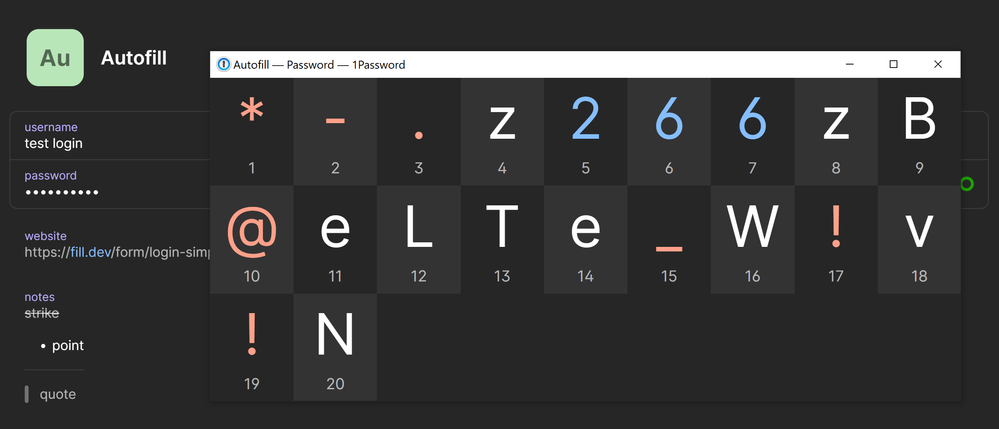999x429 pixels.
Task: Click the green Au item icon
Action: coord(55,58)
